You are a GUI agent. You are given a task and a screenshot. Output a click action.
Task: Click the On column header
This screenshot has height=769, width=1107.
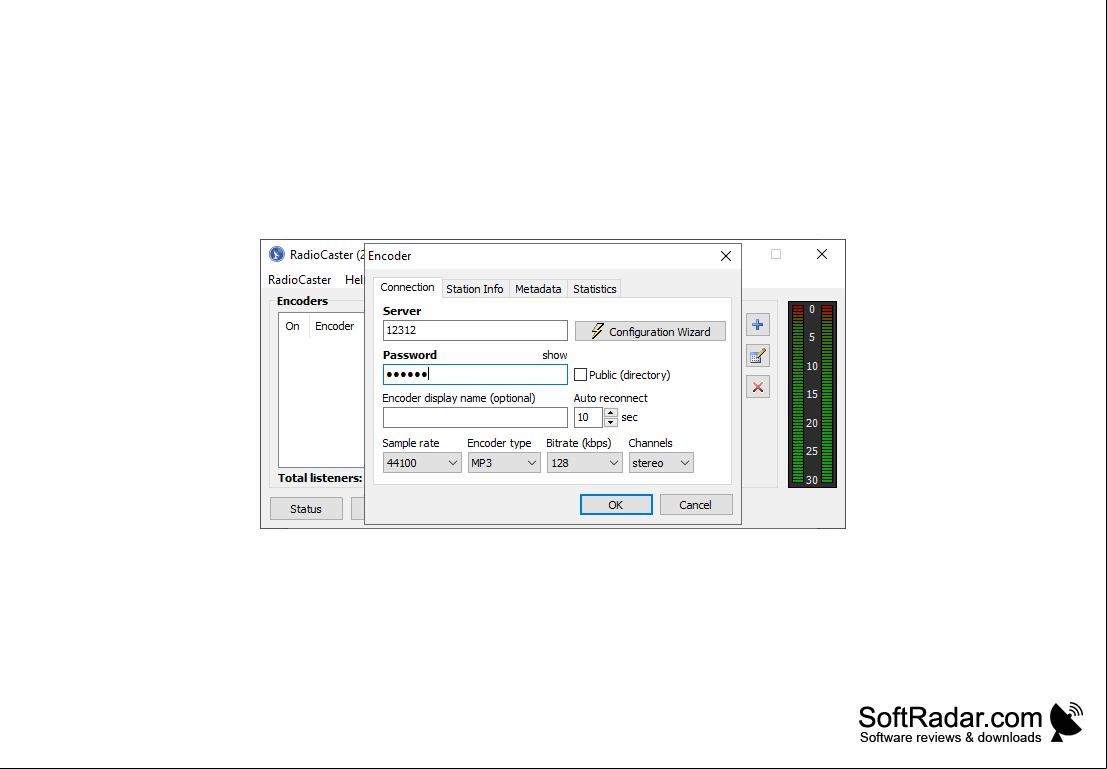click(292, 326)
